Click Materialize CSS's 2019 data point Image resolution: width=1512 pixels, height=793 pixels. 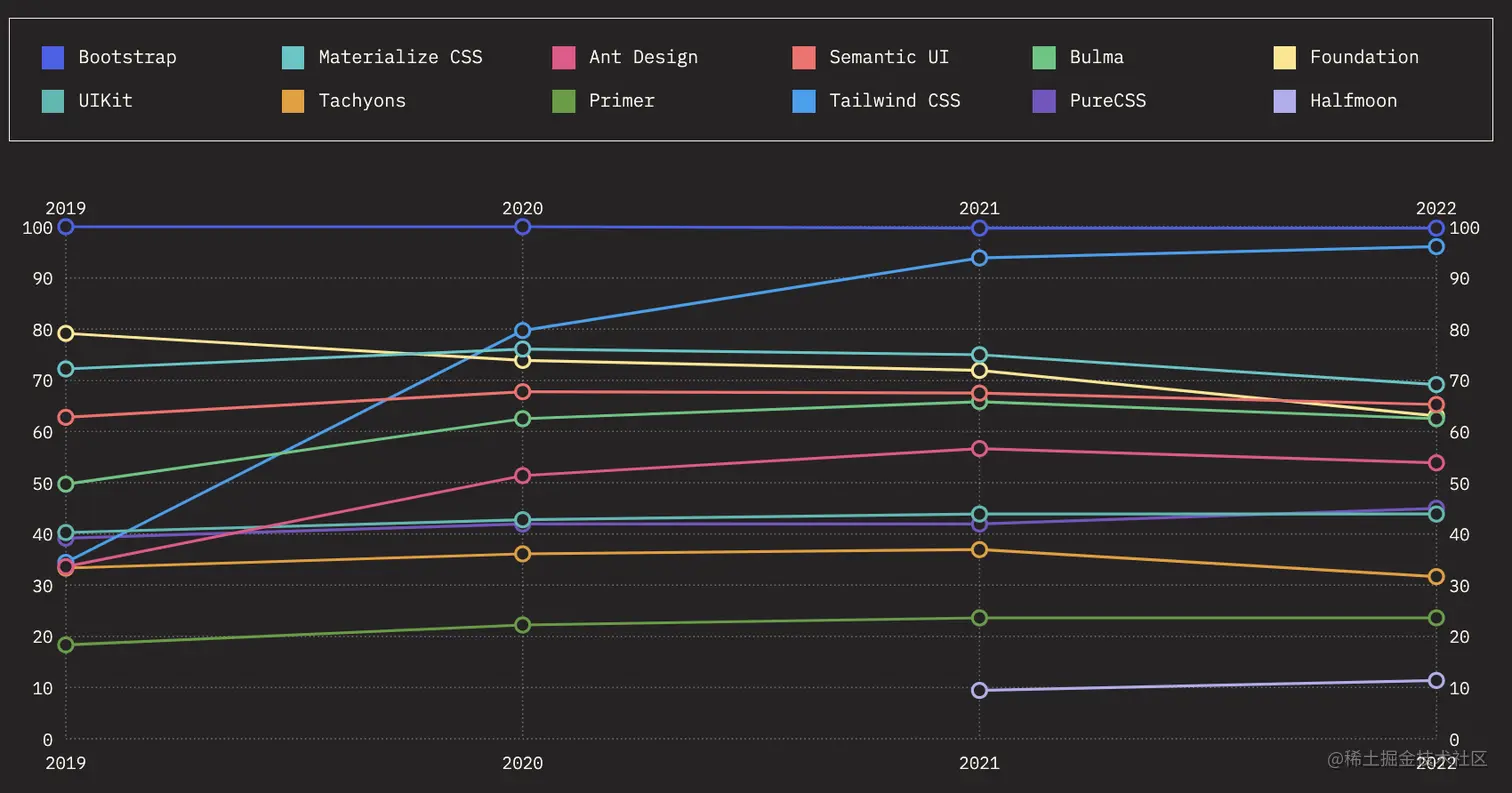66,369
